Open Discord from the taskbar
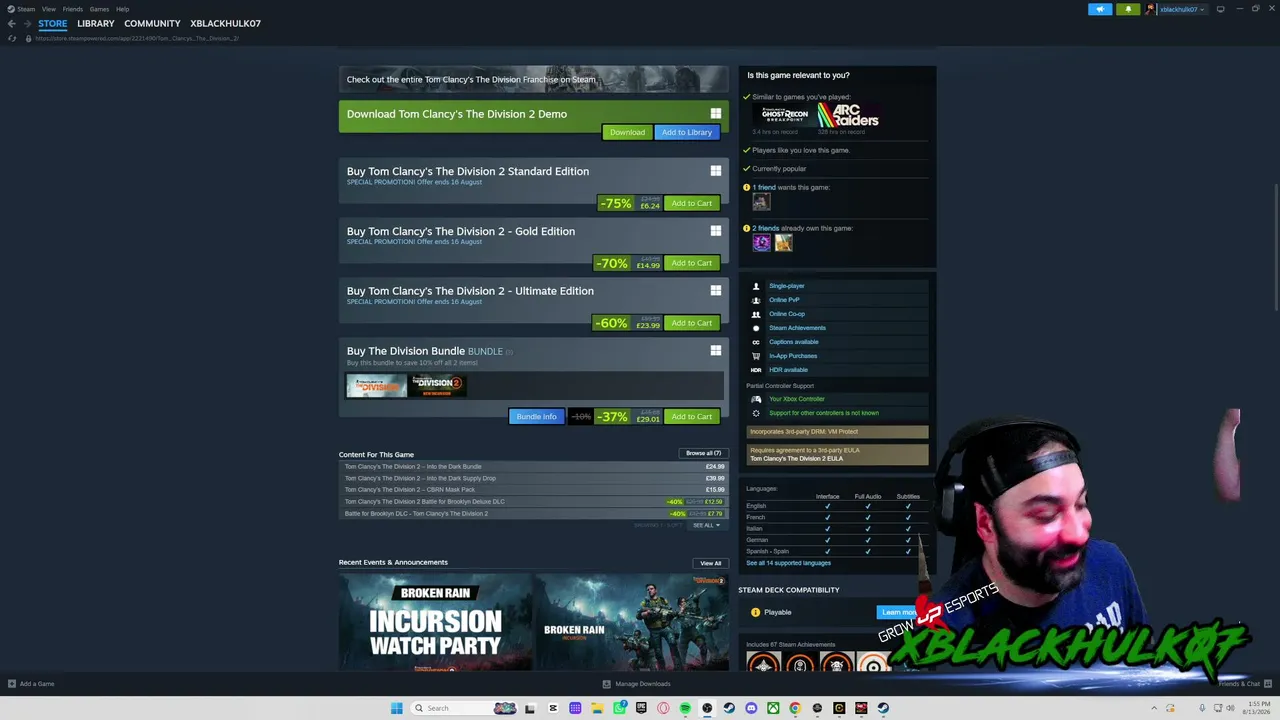1280x720 pixels. 751,708
